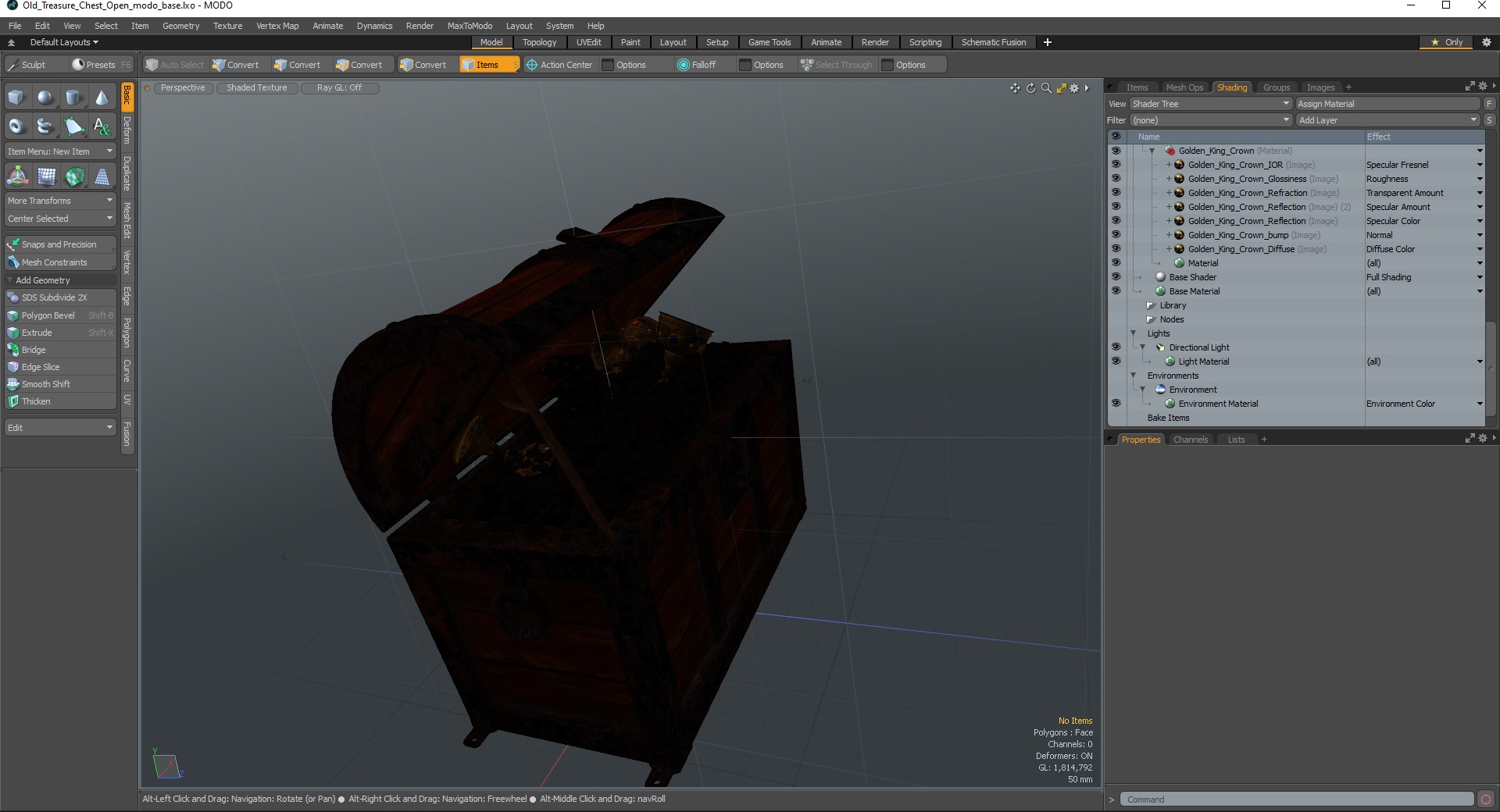Hide the Golden_King_Crown_Glossiness layer
The image size is (1500, 812).
pyautogui.click(x=1116, y=179)
